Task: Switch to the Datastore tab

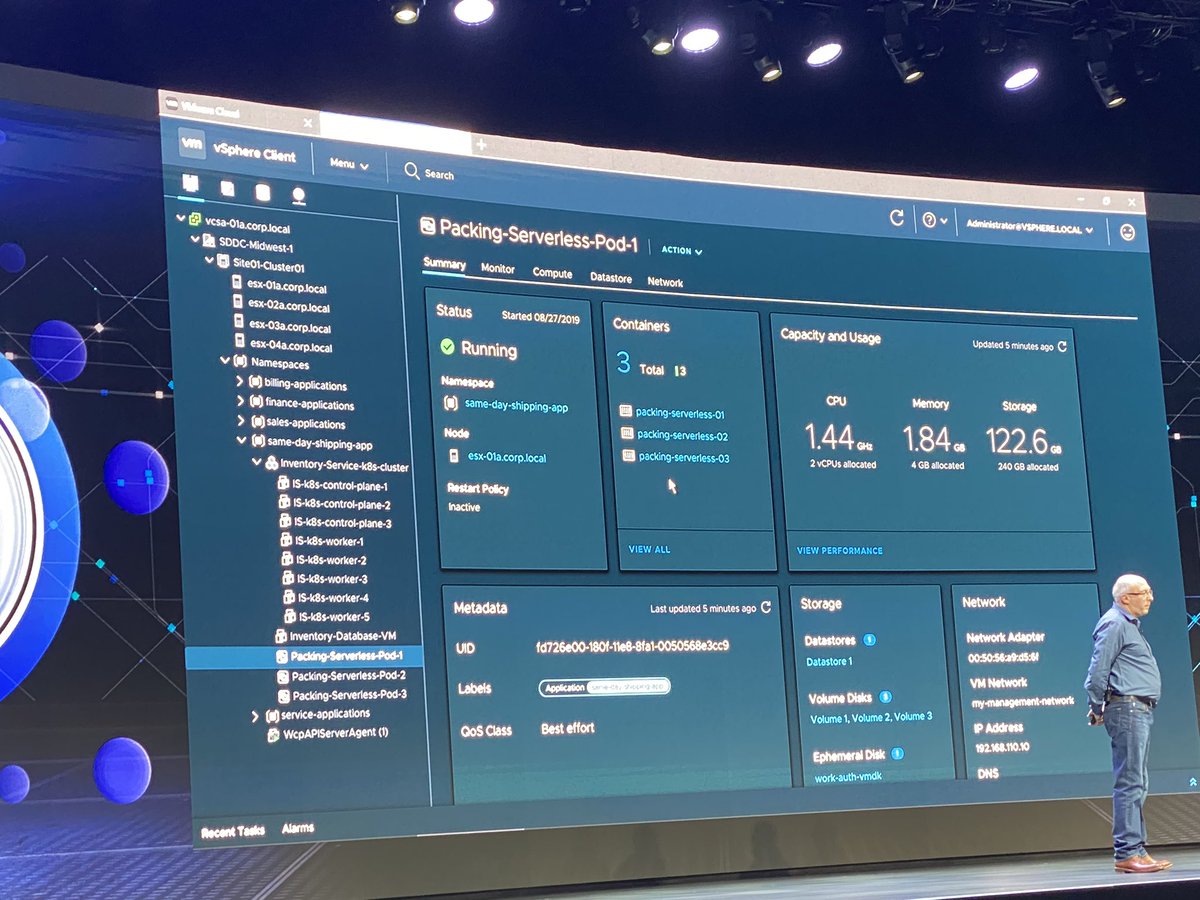Action: coord(610,278)
